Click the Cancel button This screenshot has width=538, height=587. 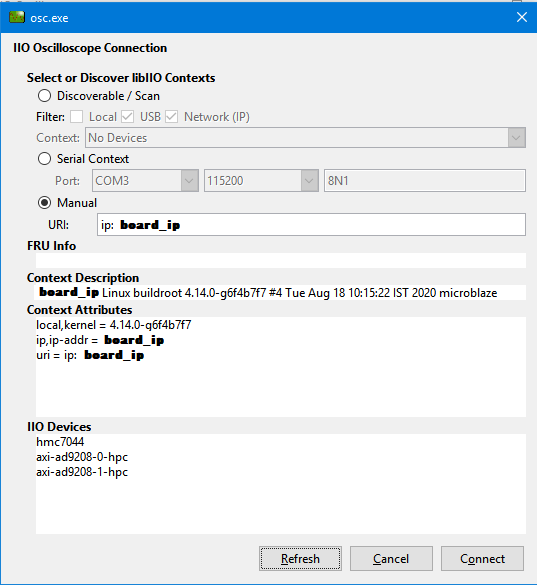click(x=391, y=559)
